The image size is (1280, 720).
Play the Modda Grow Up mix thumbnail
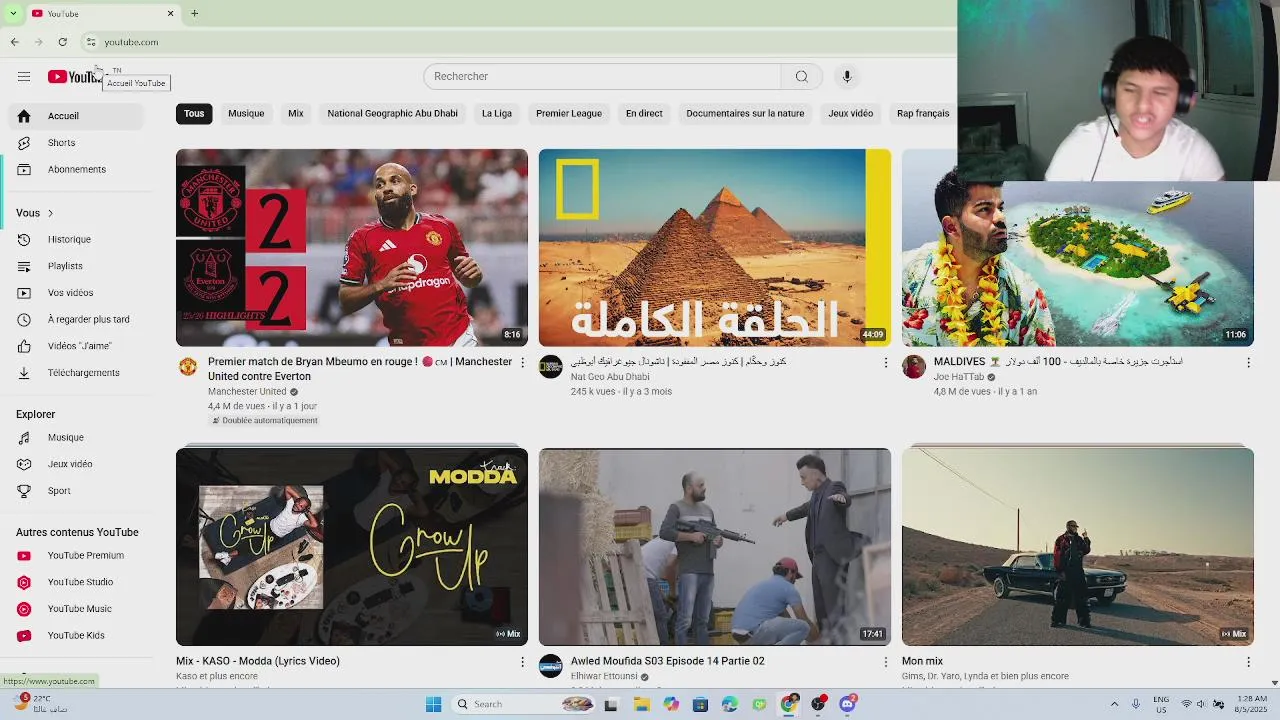pyautogui.click(x=352, y=547)
